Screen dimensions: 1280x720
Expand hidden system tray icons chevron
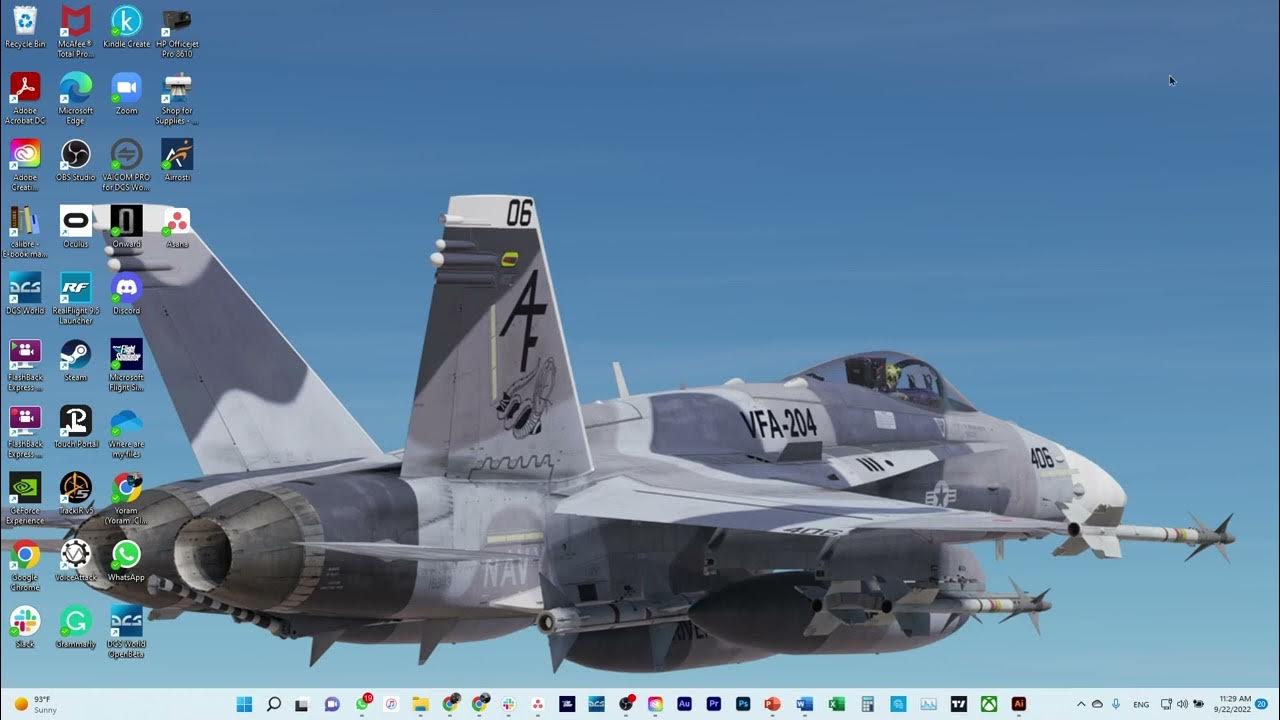click(1081, 704)
